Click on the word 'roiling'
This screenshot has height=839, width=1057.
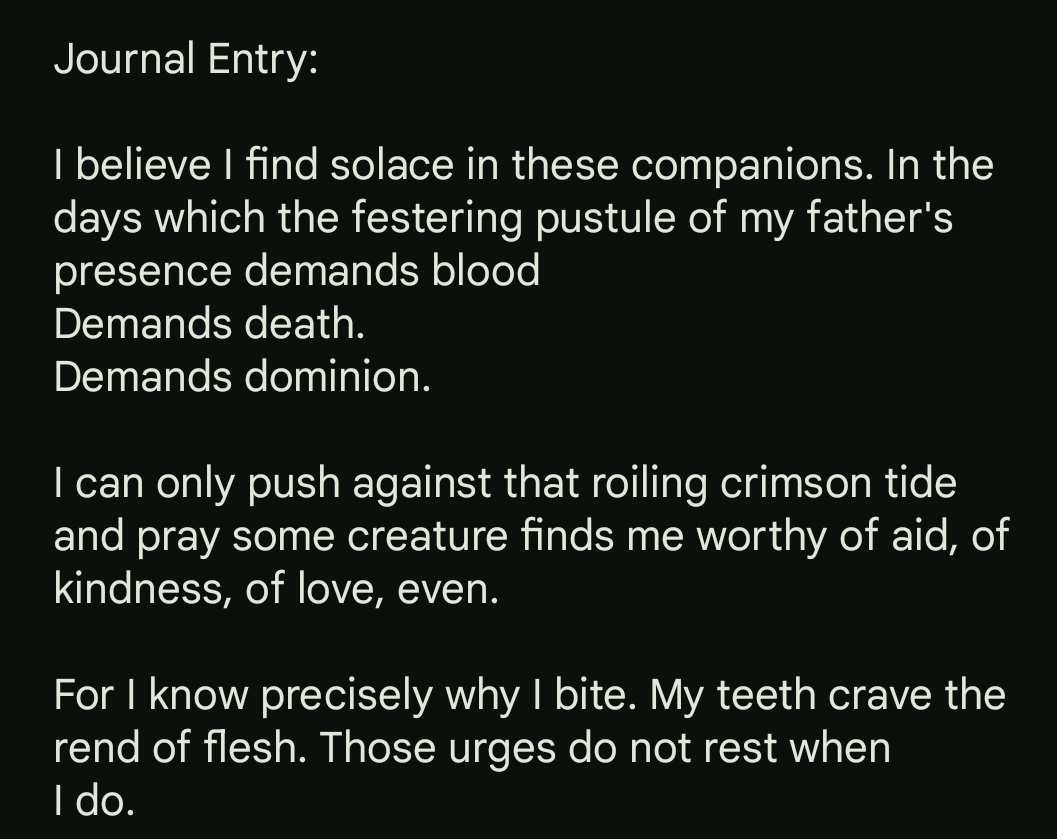tap(649, 483)
